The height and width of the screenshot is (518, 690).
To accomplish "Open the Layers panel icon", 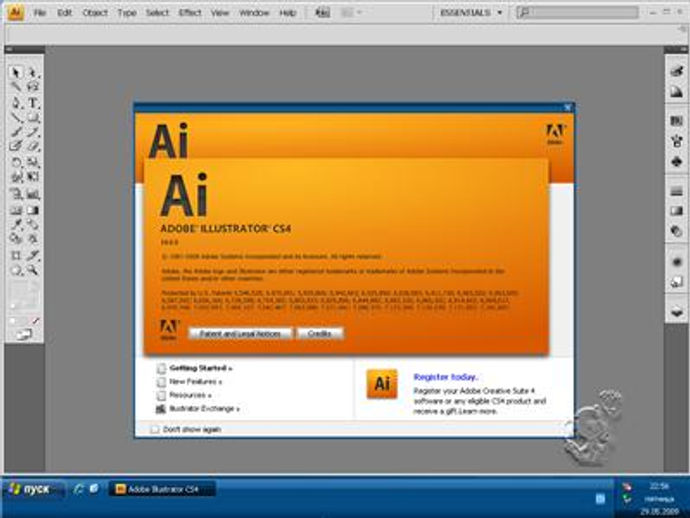I will 676,312.
